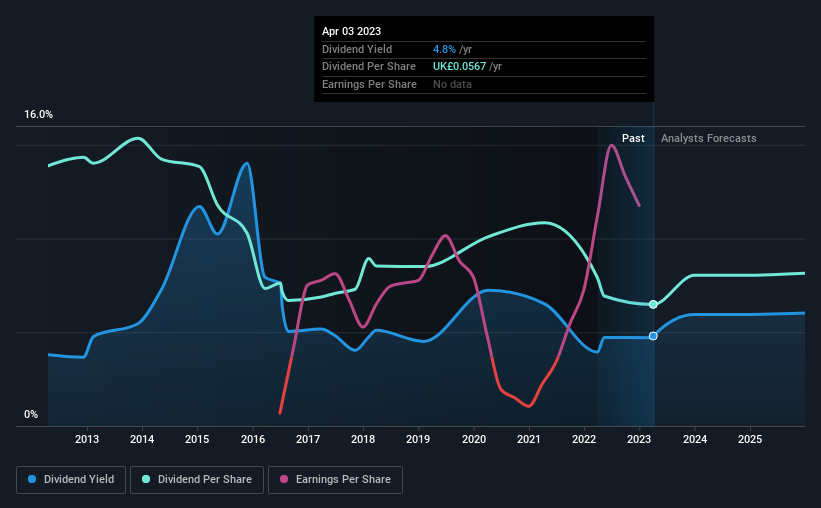Image resolution: width=821 pixels, height=508 pixels.
Task: Select the 2015 x-axis label
Action: tap(197, 439)
